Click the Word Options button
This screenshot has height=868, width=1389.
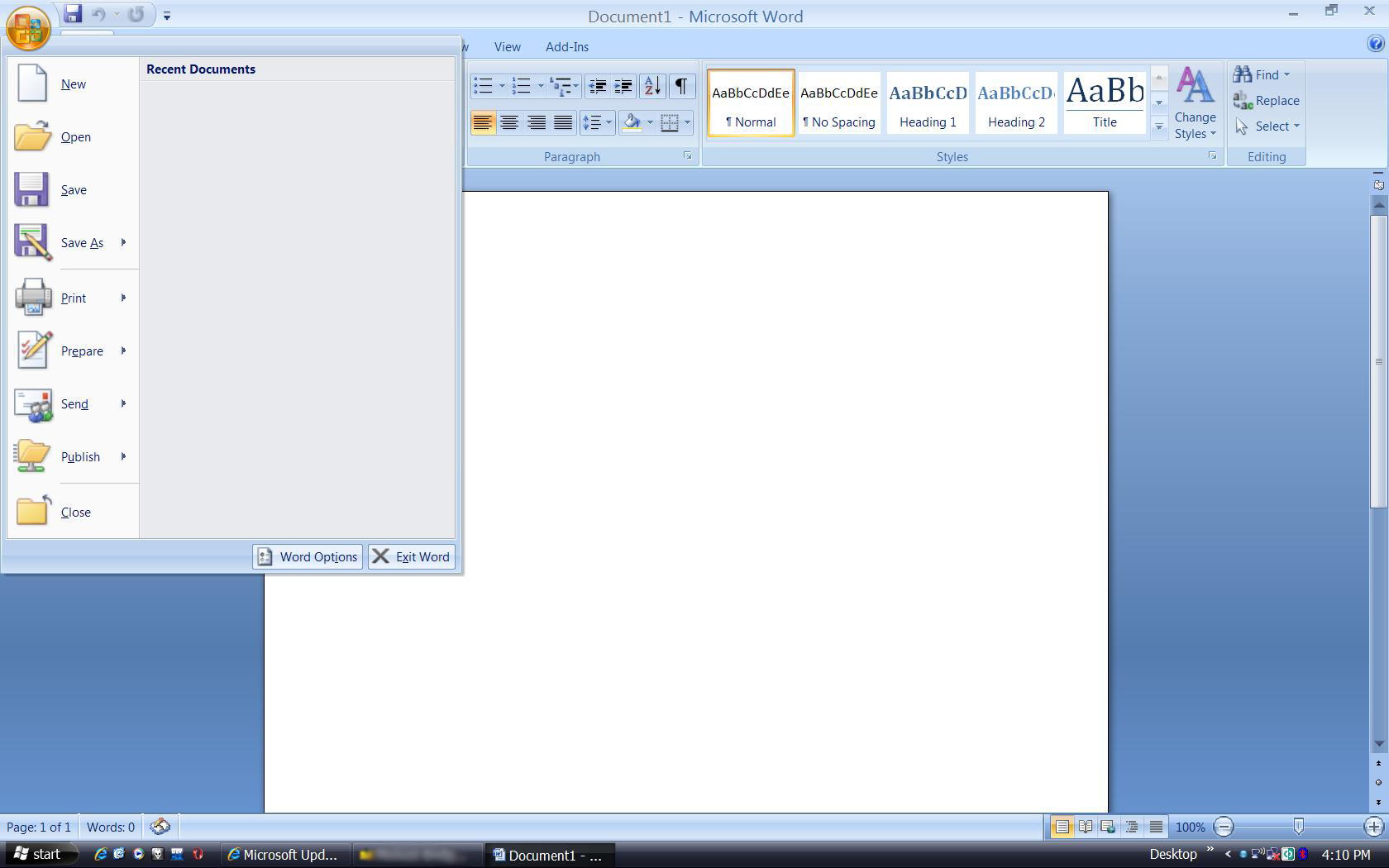click(x=308, y=556)
